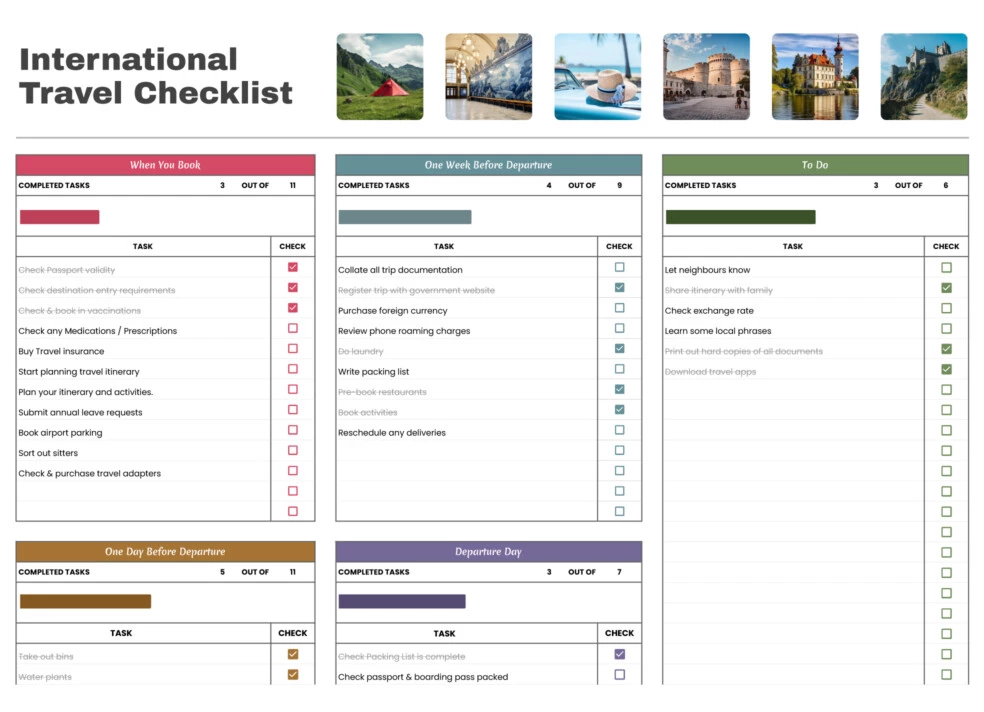Select the tiled station hall photo
Viewport: 984px width, 712px height.
[489, 77]
